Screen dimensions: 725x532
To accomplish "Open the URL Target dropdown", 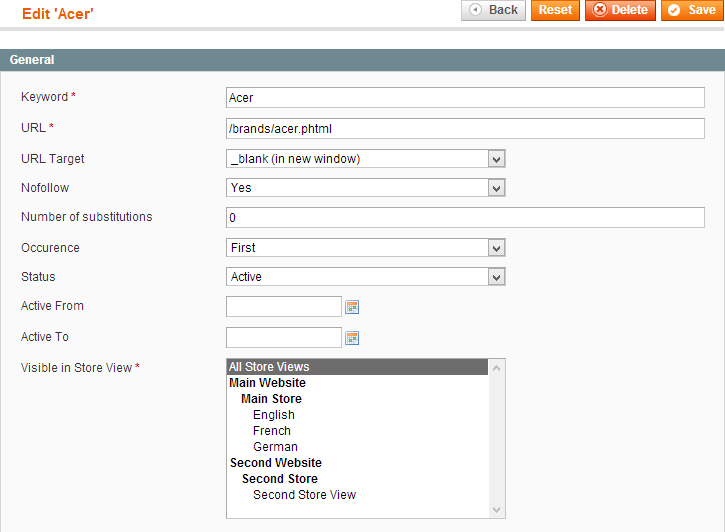I will [x=365, y=158].
